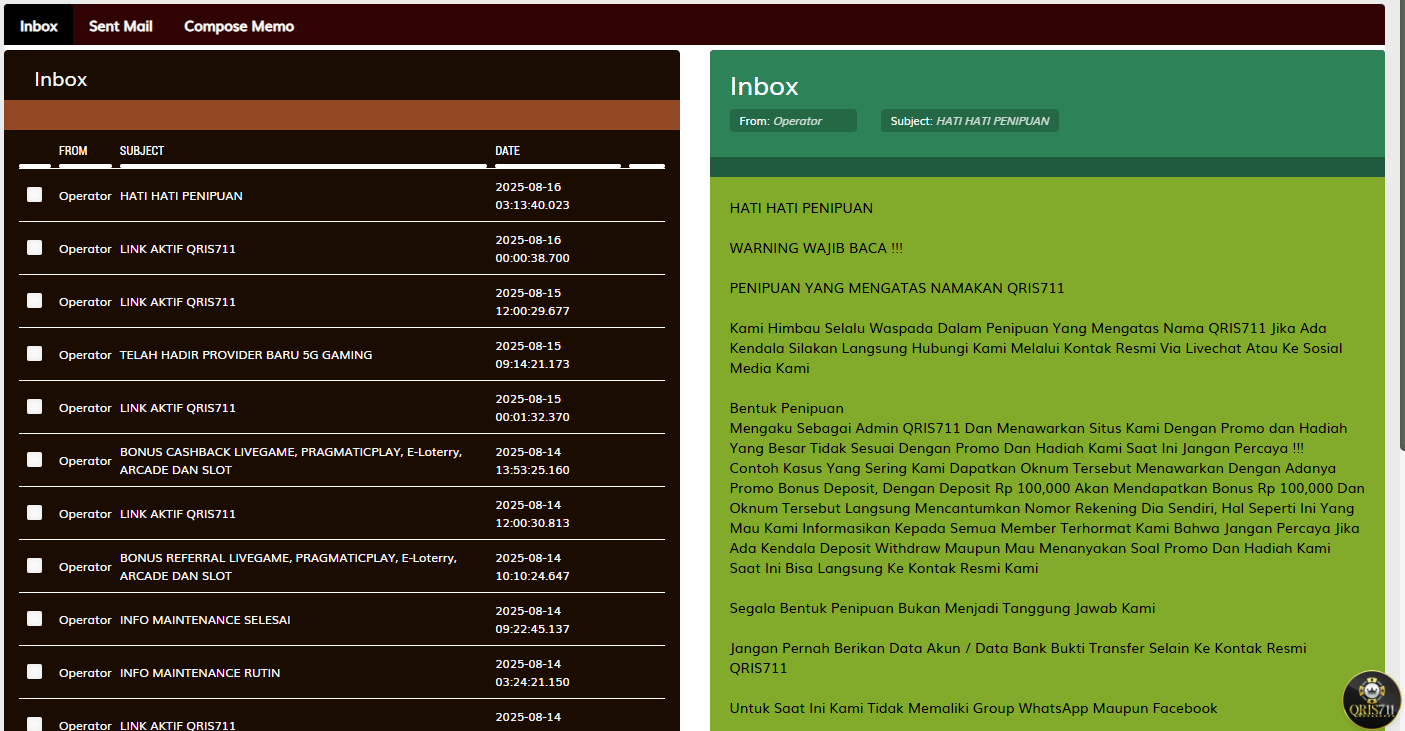Open INFO MAINTENANCE SELESAI message
The image size is (1405, 731).
pyautogui.click(x=205, y=620)
